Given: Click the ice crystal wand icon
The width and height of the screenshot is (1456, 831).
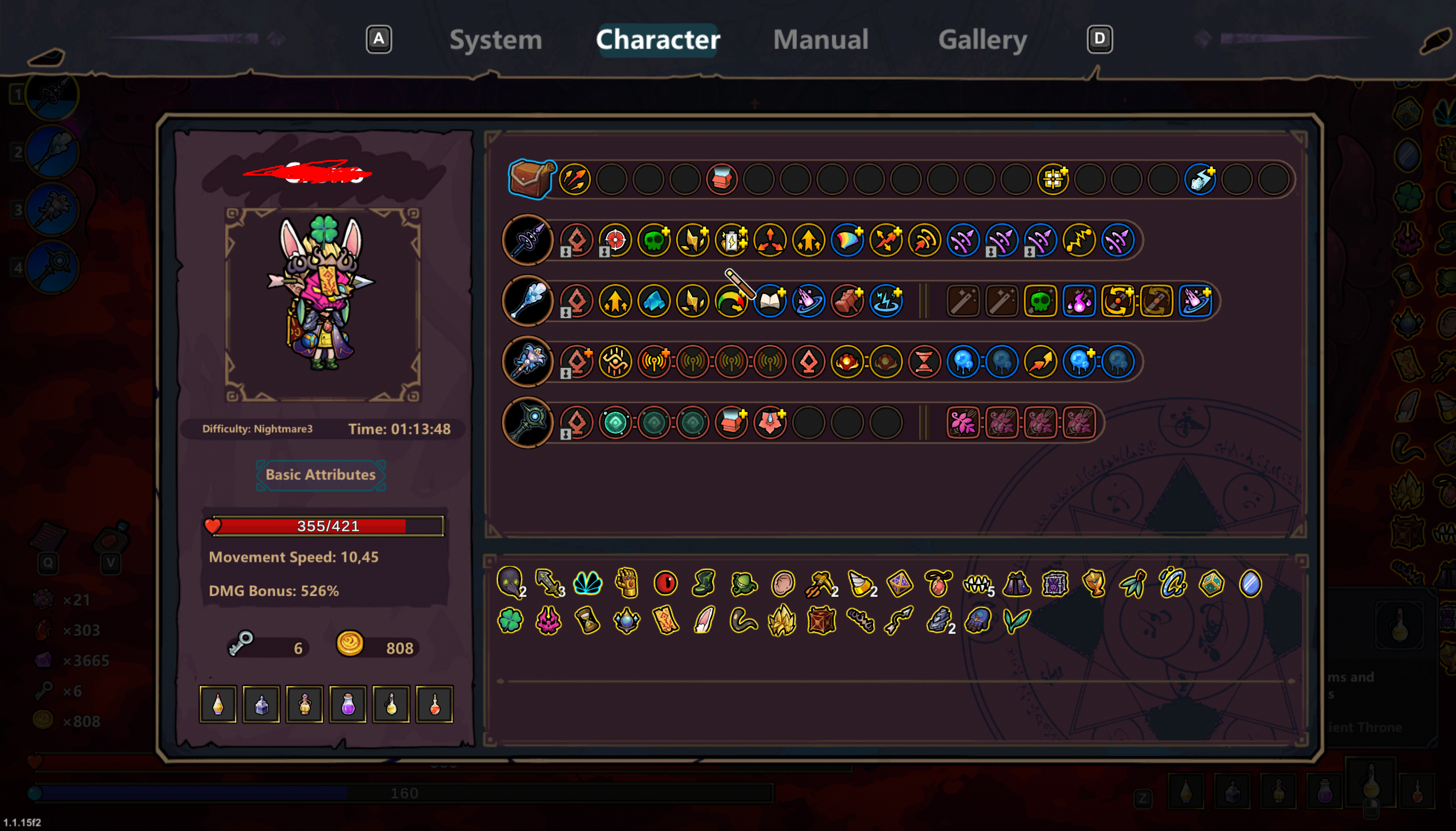Looking at the screenshot, I should click(x=528, y=301).
